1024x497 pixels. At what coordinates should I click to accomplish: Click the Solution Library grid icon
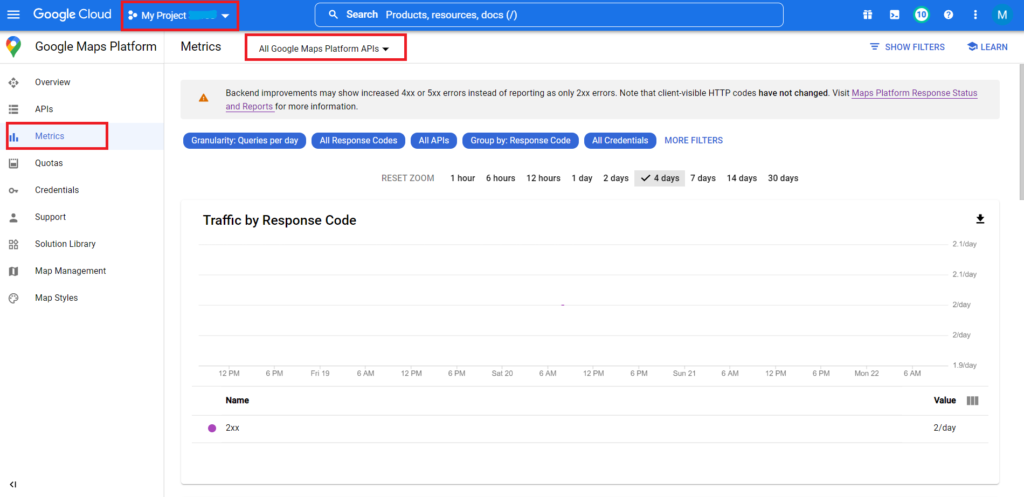click(x=13, y=244)
